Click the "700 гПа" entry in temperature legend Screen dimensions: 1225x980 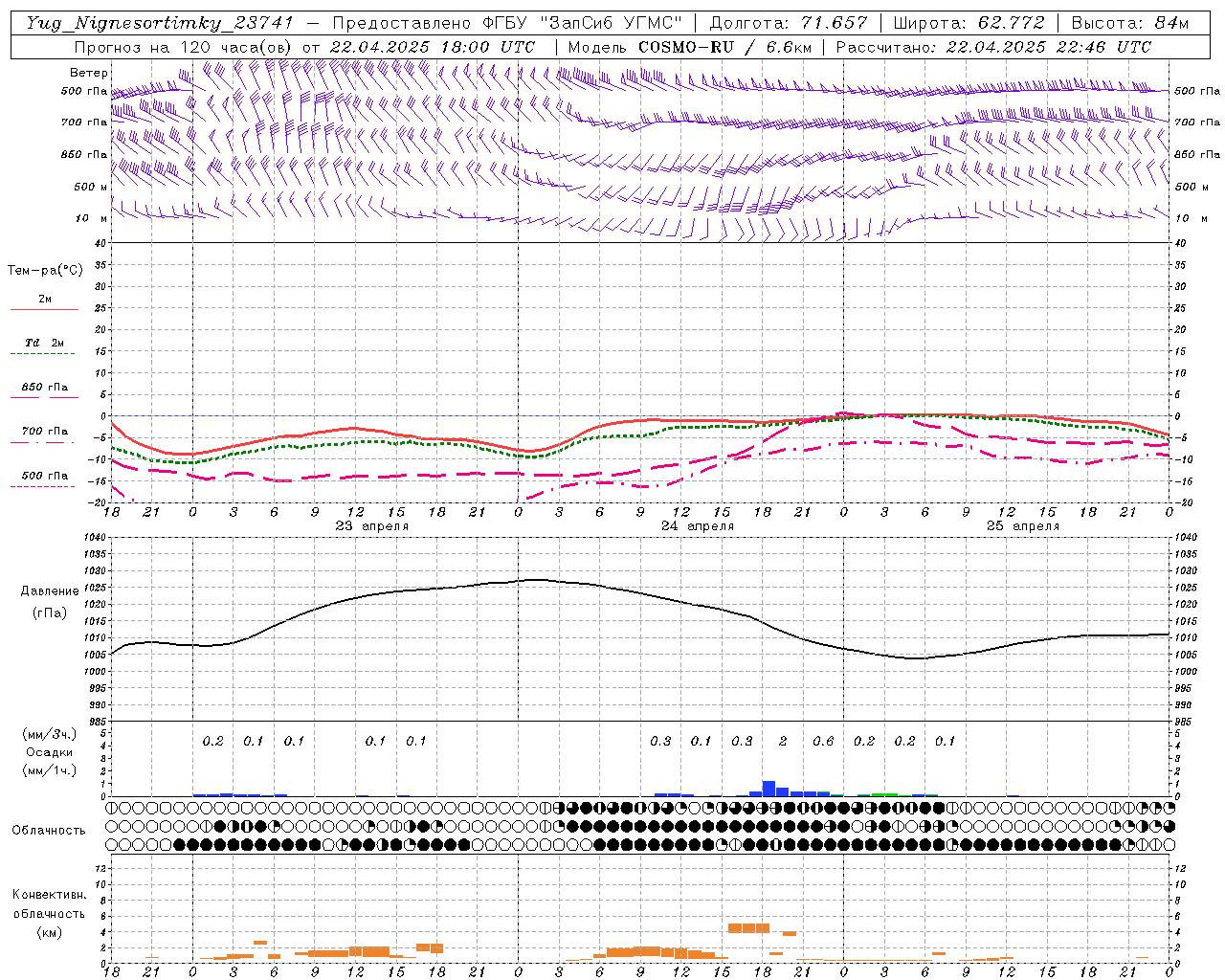[45, 432]
